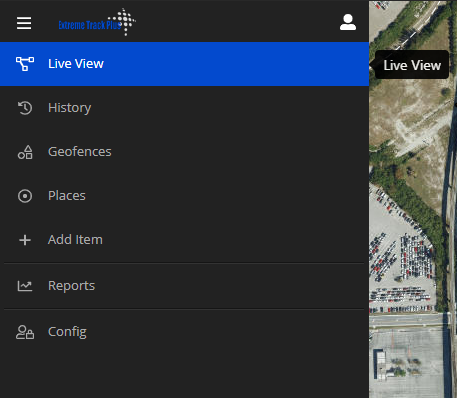Click the Add Item plus icon
This screenshot has height=398, width=457.
(x=25, y=240)
